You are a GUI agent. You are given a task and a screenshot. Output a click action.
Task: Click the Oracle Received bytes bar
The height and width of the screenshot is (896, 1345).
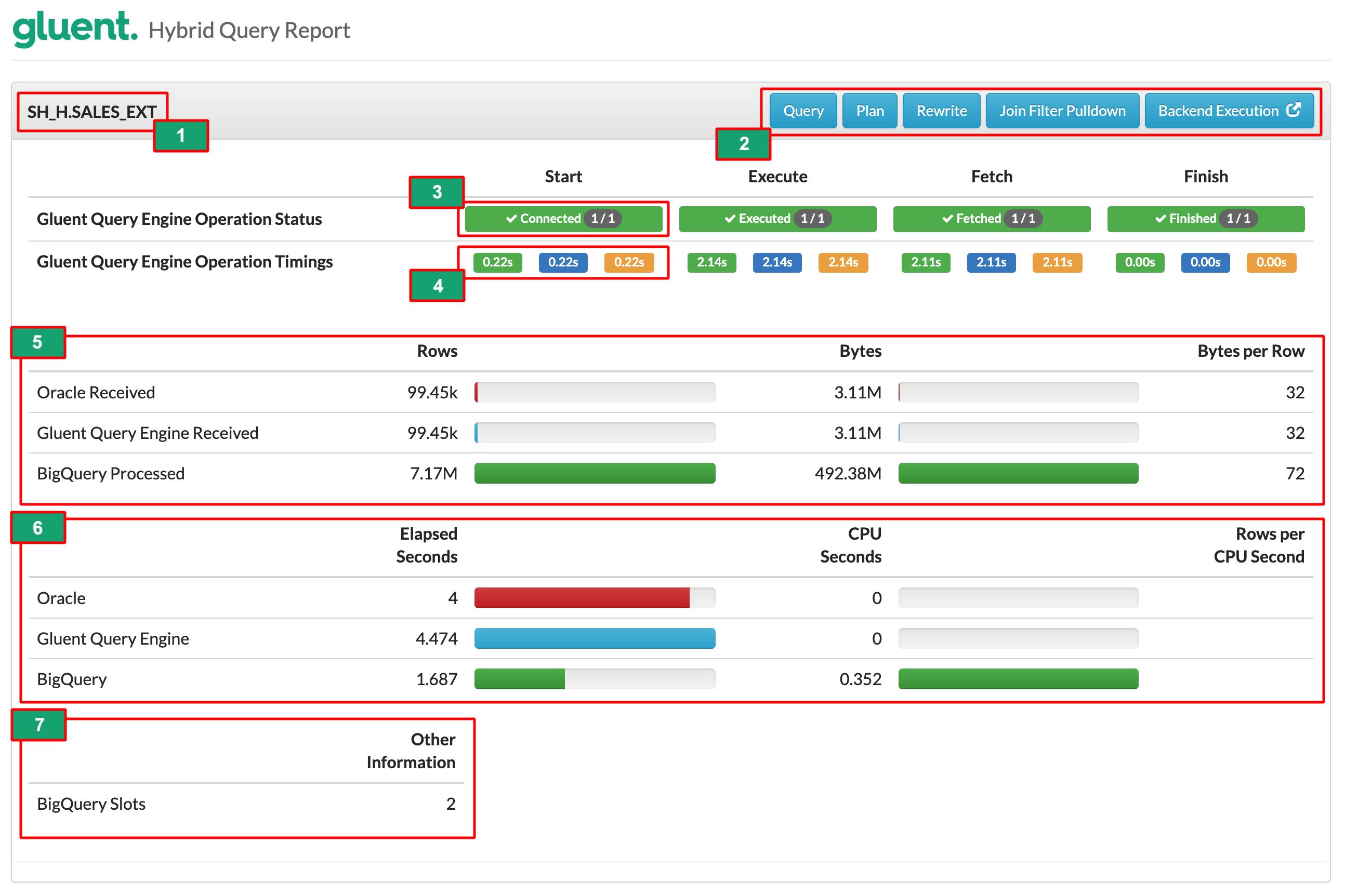[x=1018, y=392]
